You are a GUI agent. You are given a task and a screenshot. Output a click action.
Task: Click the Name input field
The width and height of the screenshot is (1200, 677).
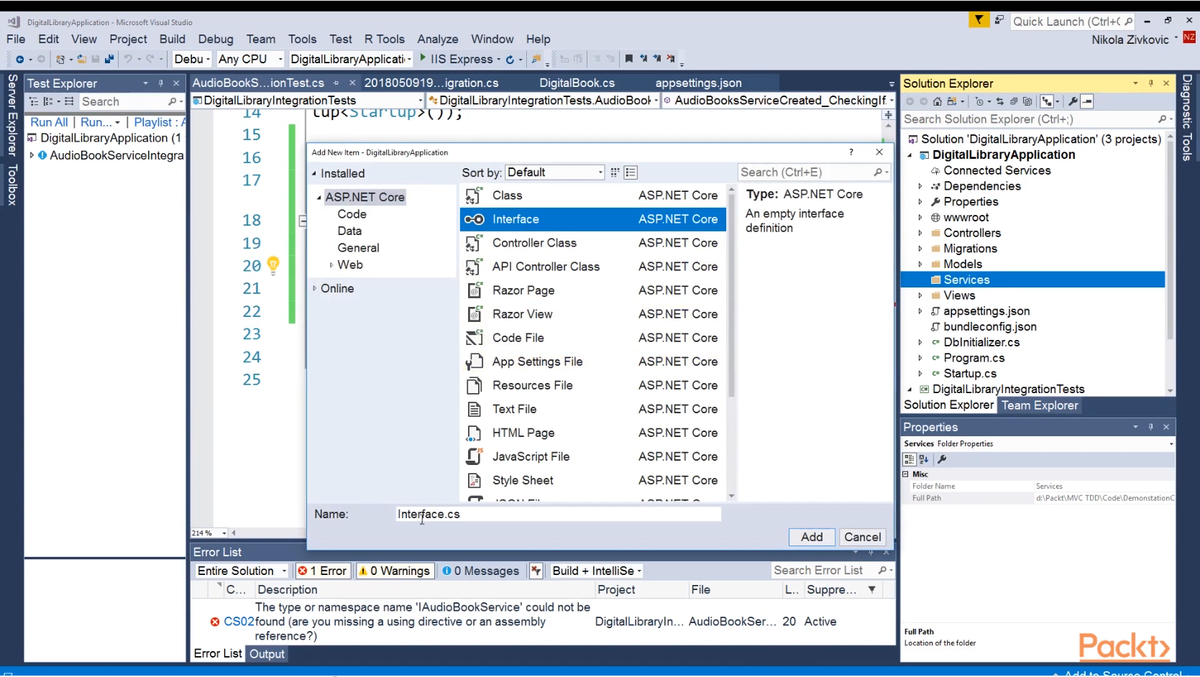558,514
